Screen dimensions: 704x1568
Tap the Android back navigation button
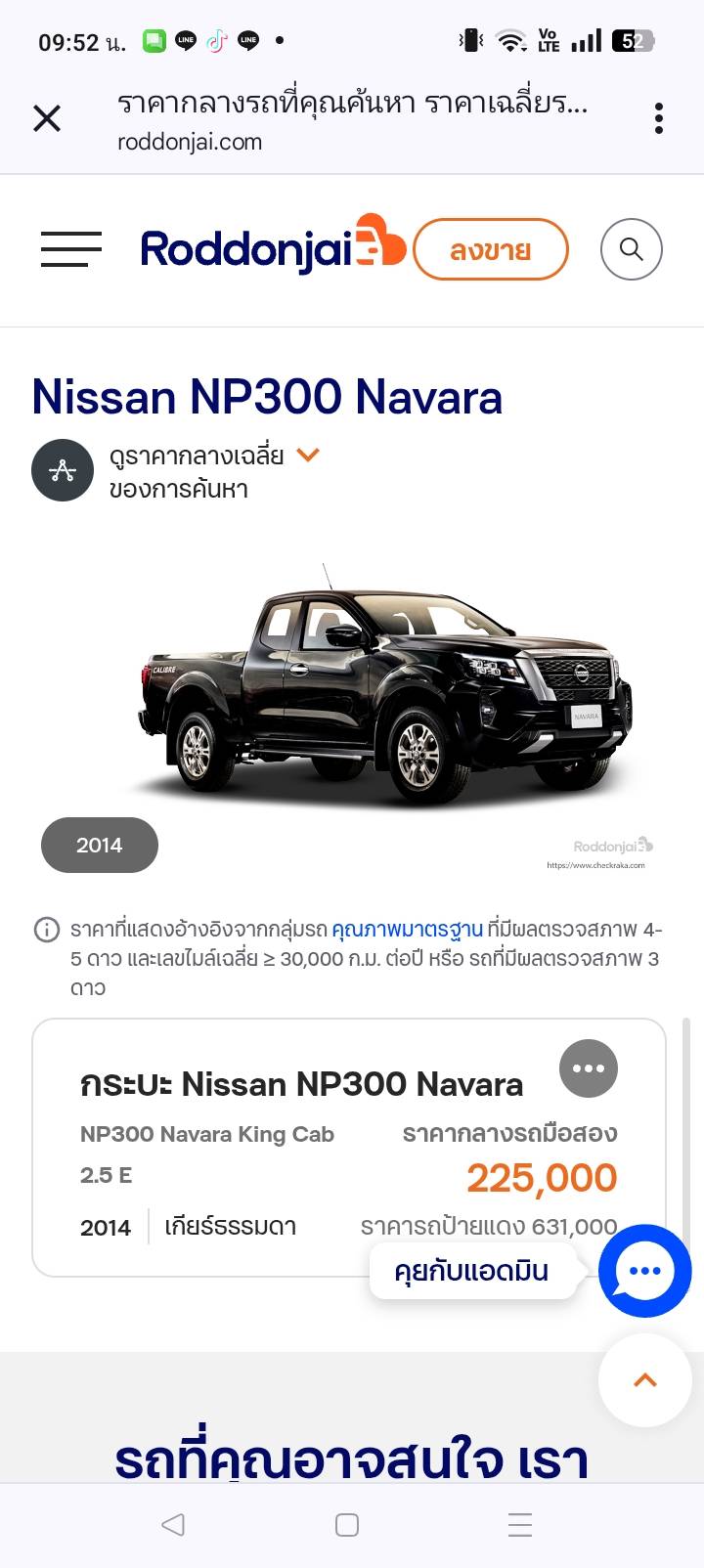point(173,1525)
